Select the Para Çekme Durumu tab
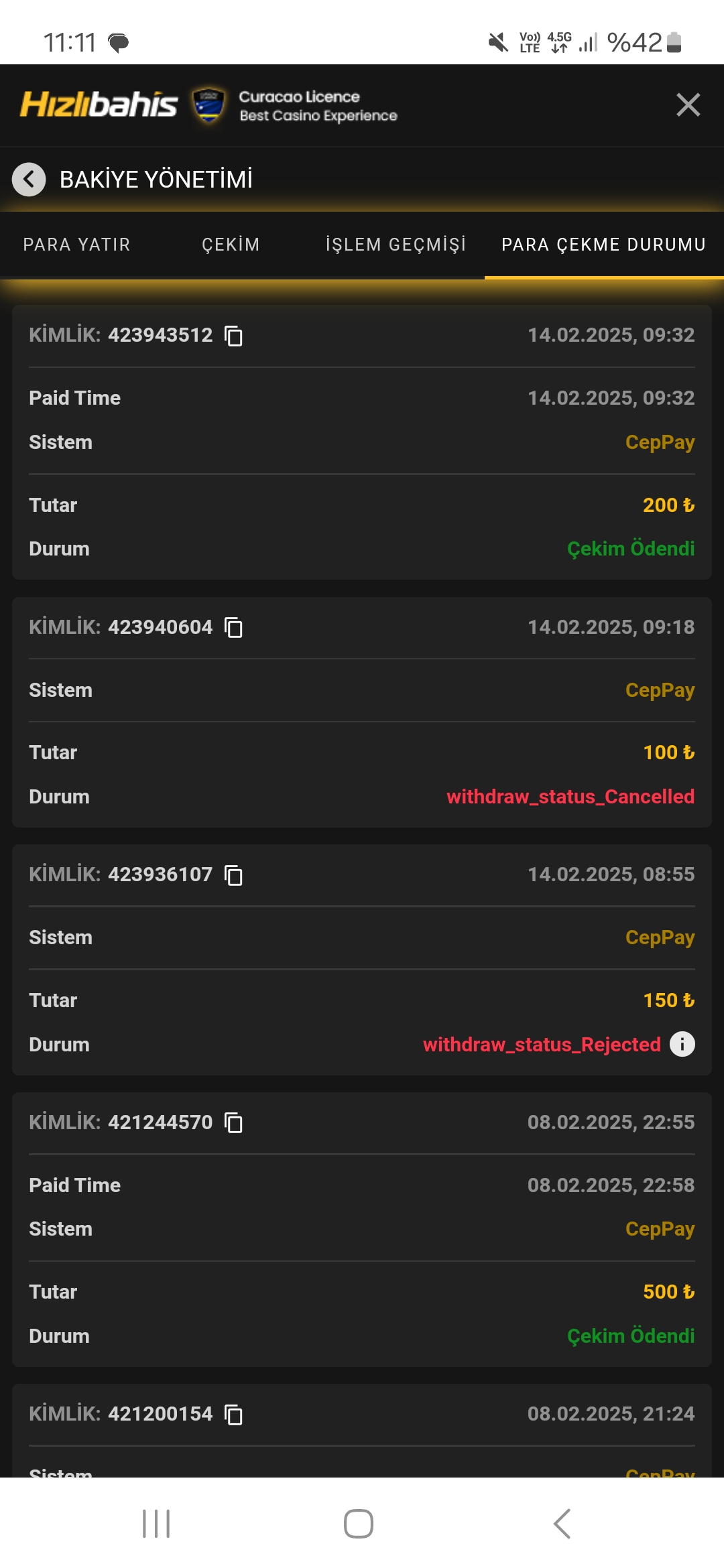The width and height of the screenshot is (724, 1568). (603, 245)
